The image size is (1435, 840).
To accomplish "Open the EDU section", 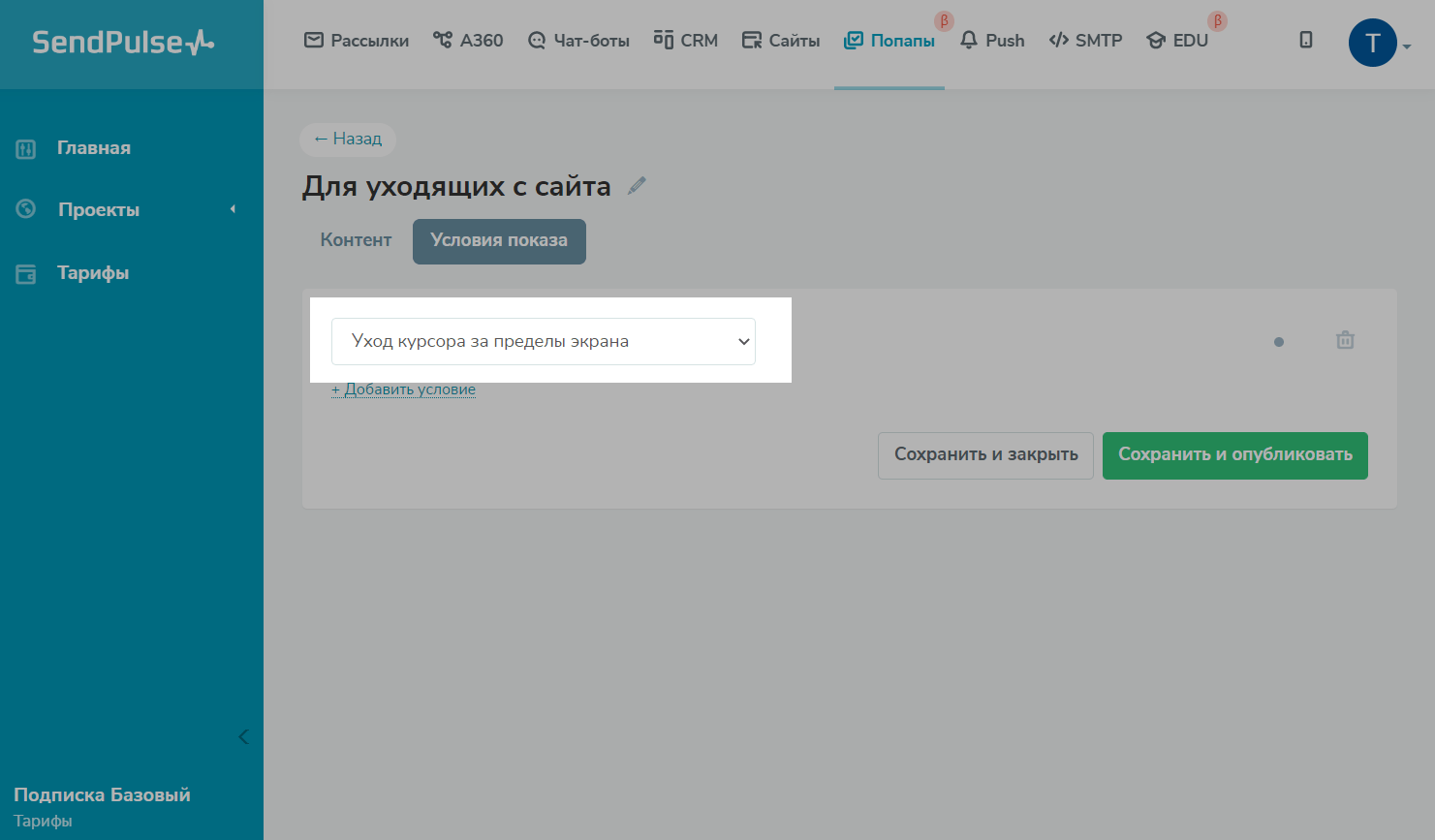I will tap(1177, 41).
